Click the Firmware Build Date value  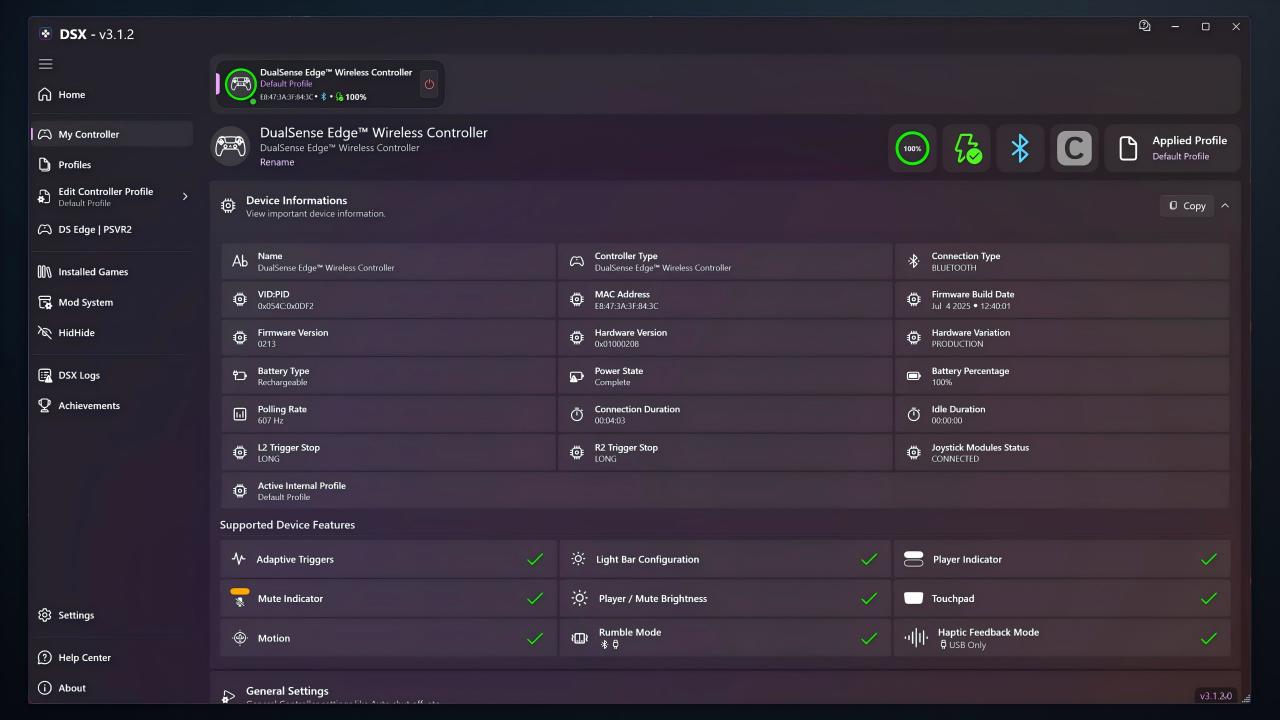coord(972,306)
